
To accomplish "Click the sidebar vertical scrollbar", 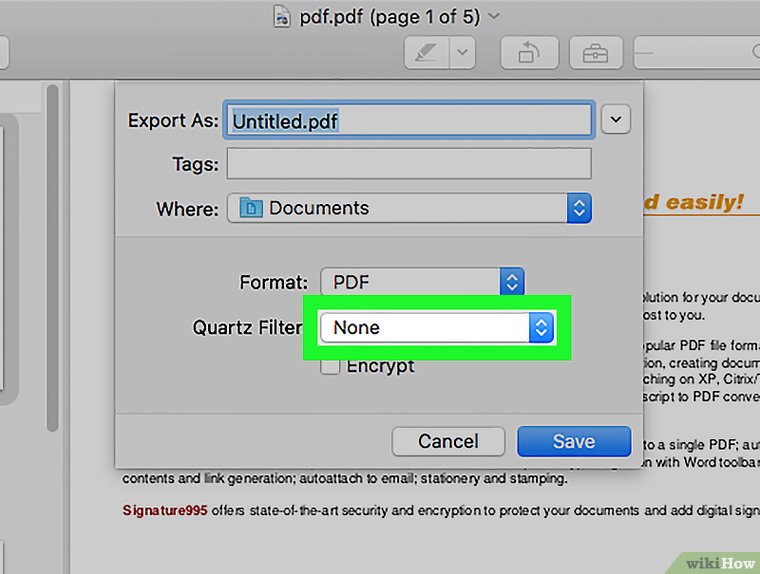I will coord(52,250).
